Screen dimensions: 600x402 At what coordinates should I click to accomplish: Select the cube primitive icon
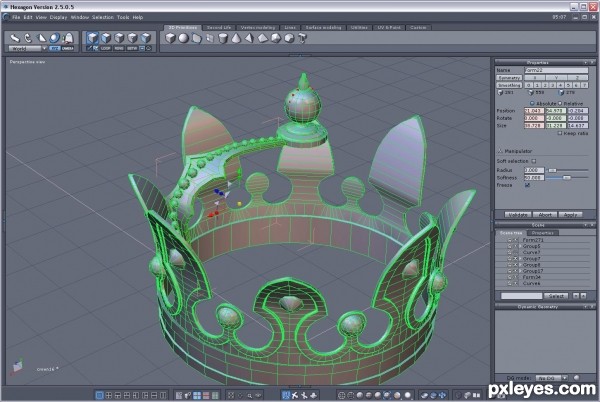pos(170,38)
